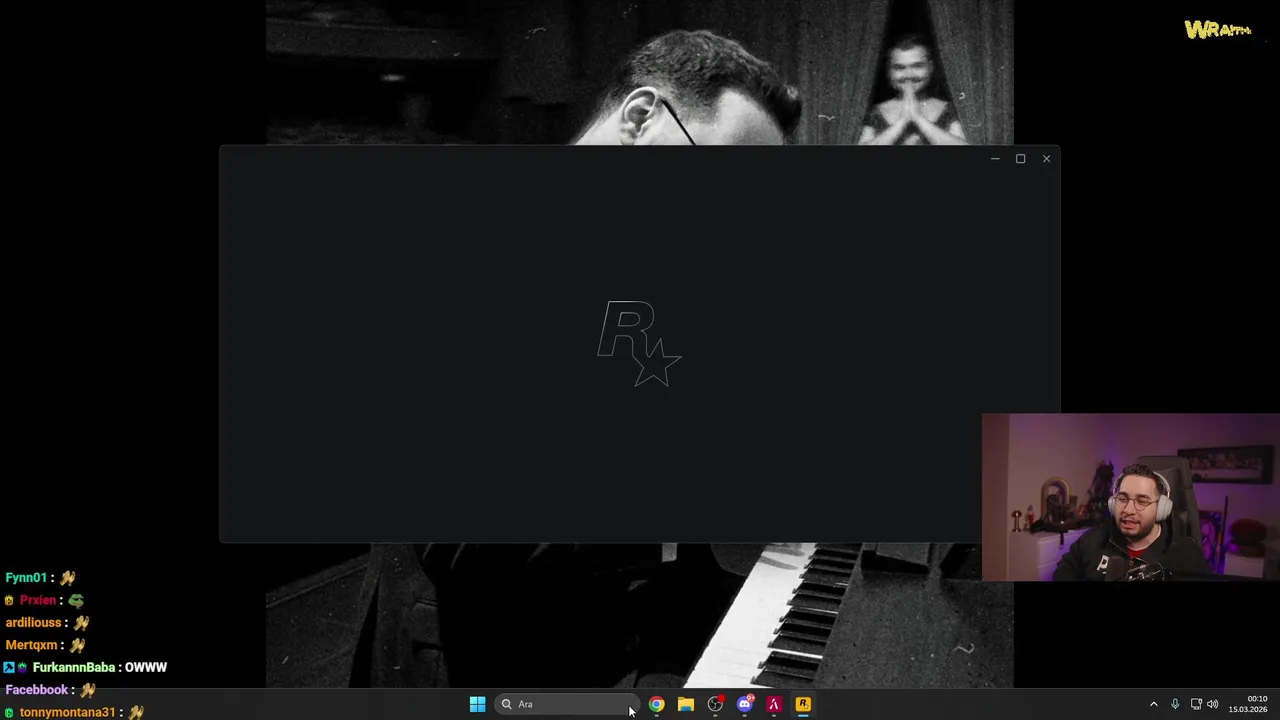Open volume control tray icon
This screenshot has width=1280, height=720.
pos(1214,704)
